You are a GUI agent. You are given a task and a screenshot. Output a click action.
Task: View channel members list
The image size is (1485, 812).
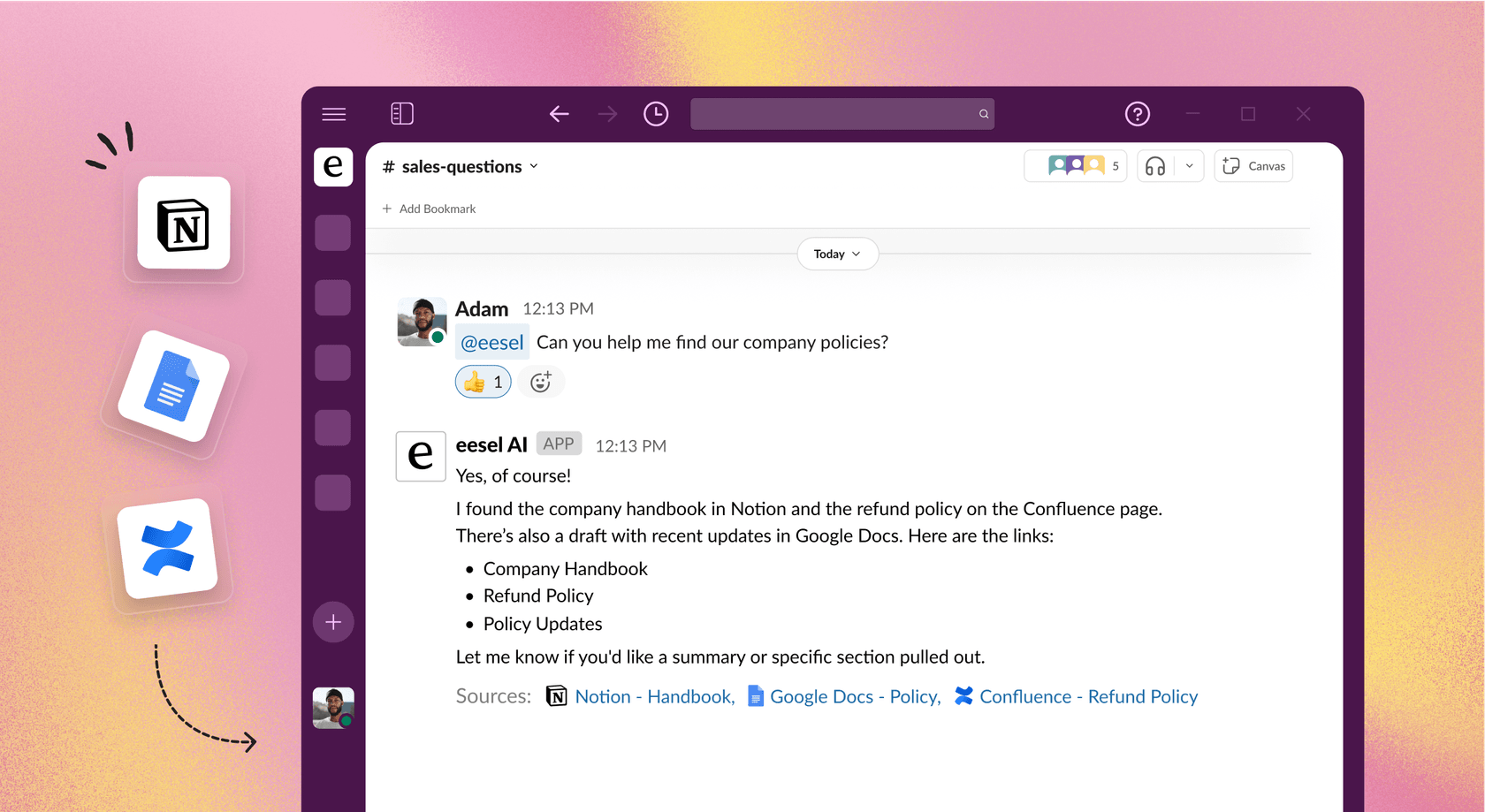[1075, 166]
